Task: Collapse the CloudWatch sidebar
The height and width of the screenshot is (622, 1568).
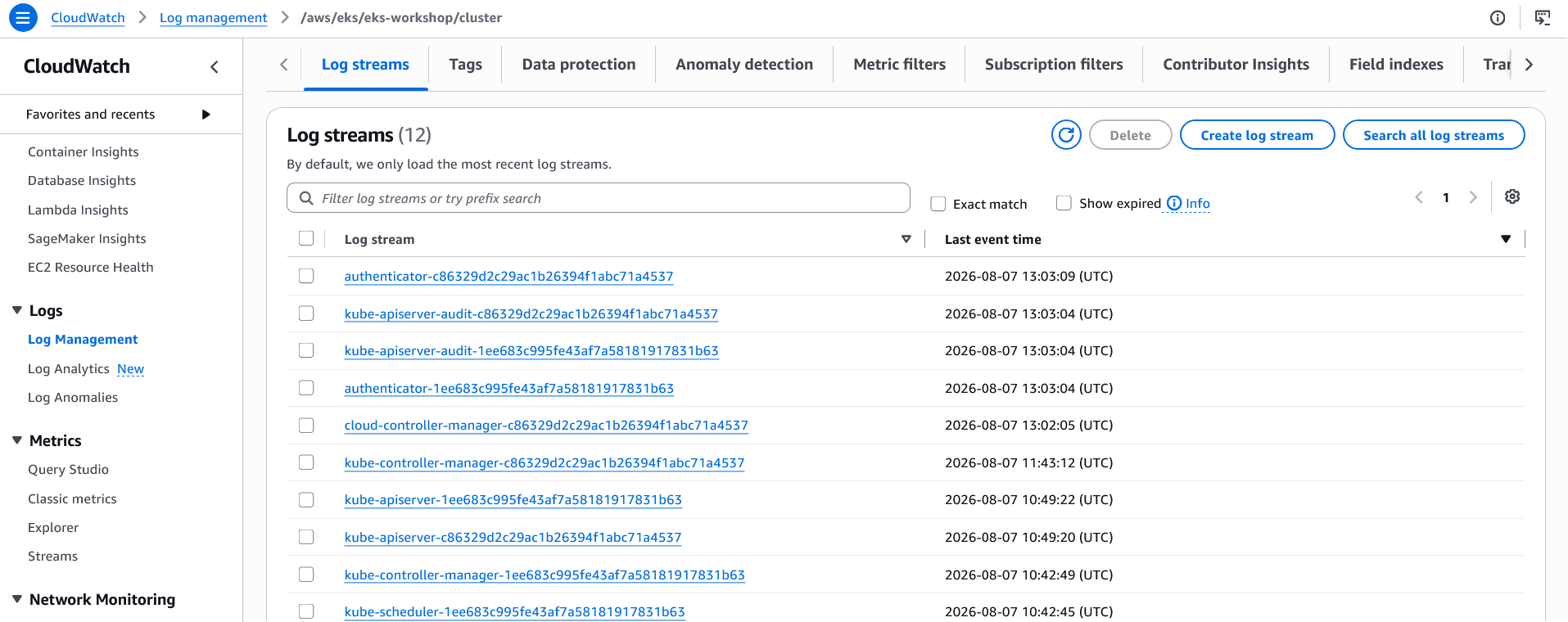Action: point(215,67)
